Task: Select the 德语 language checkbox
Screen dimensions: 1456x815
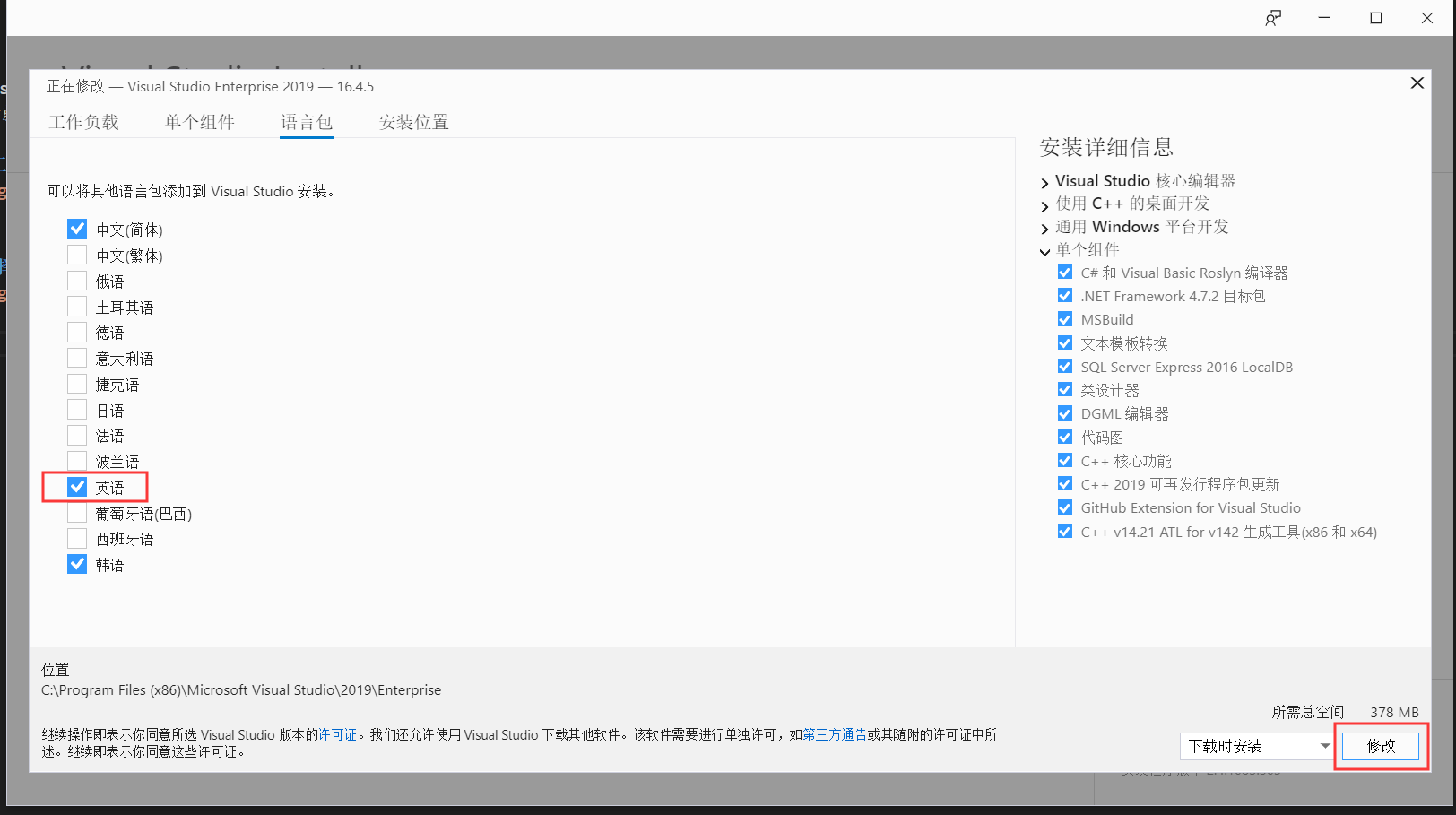Action: point(77,333)
